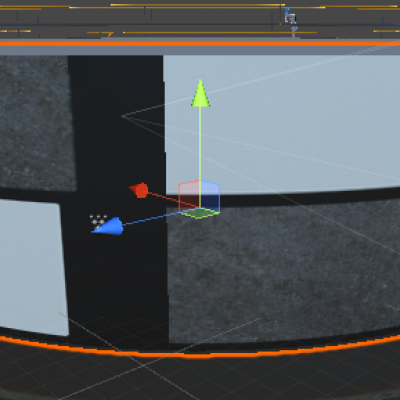The image size is (400, 400).
Task: Select the dark textured lower-right wall panel
Action: pyautogui.click(x=283, y=270)
